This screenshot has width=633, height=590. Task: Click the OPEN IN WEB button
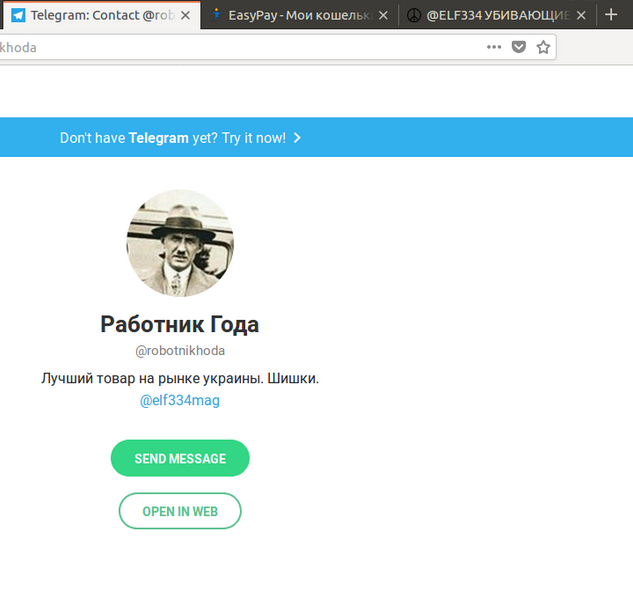point(180,511)
